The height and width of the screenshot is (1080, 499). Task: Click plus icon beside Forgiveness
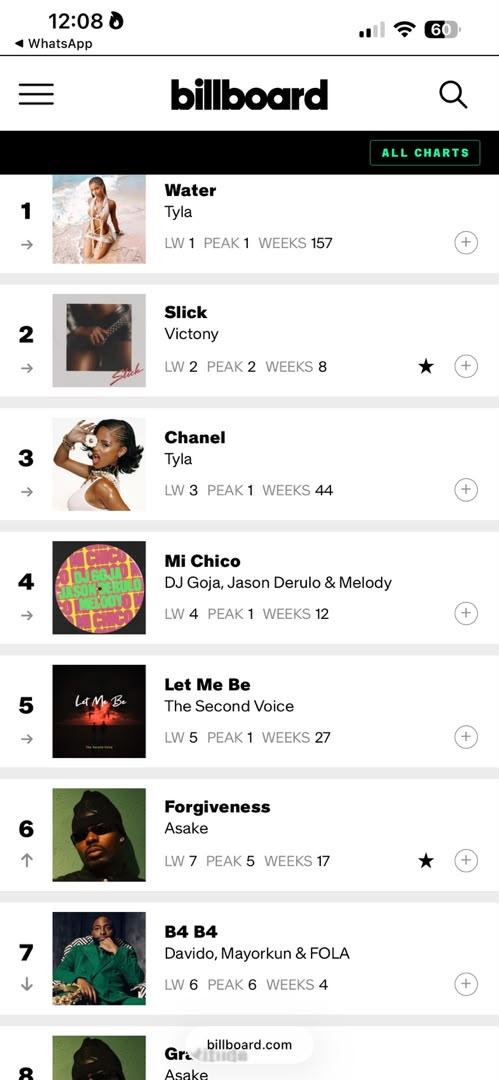(x=466, y=860)
